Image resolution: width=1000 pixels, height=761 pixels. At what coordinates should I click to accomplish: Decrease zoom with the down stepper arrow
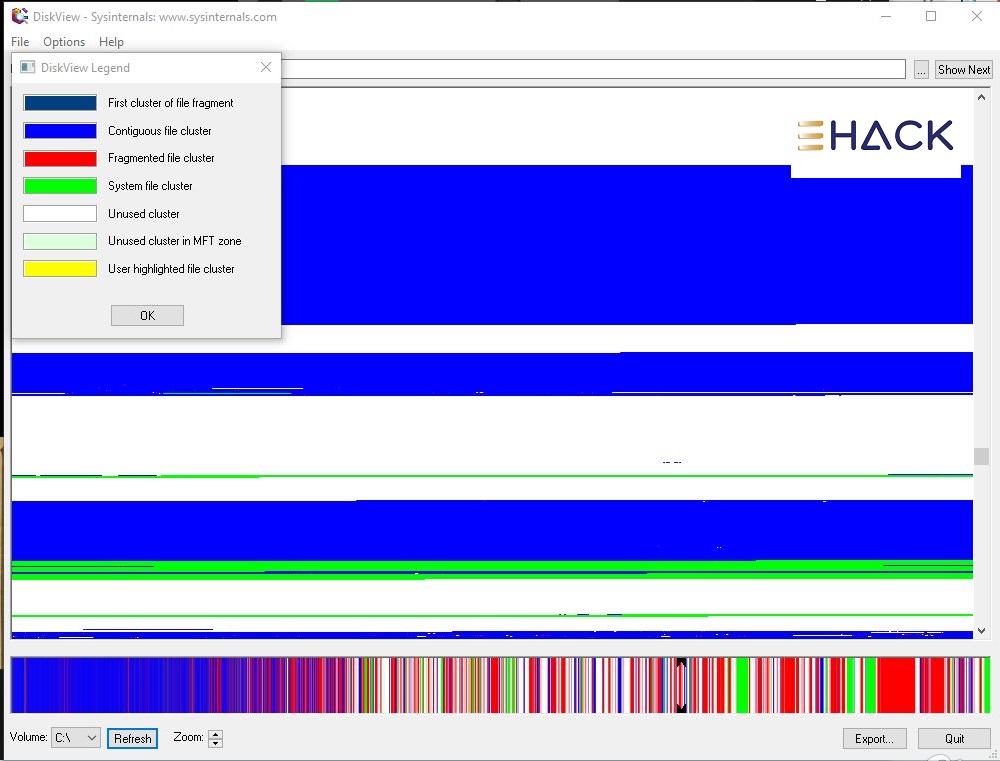tap(216, 743)
